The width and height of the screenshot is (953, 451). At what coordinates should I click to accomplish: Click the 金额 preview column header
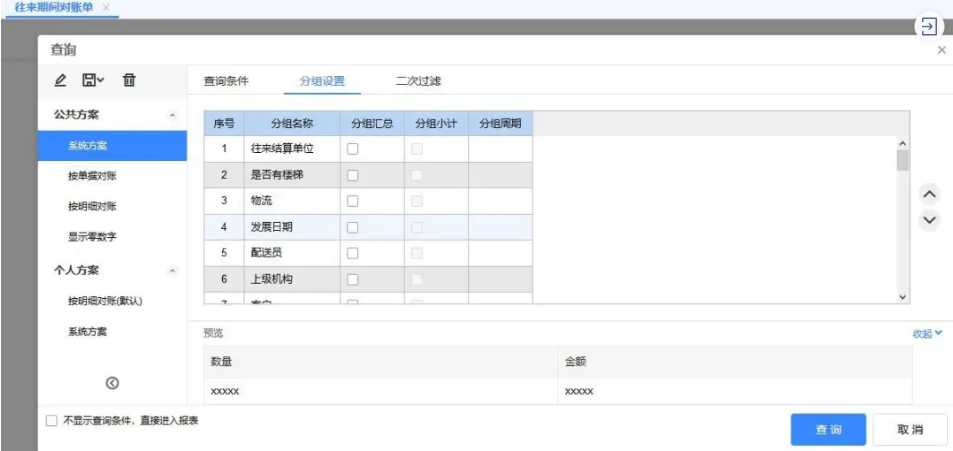(x=735, y=362)
